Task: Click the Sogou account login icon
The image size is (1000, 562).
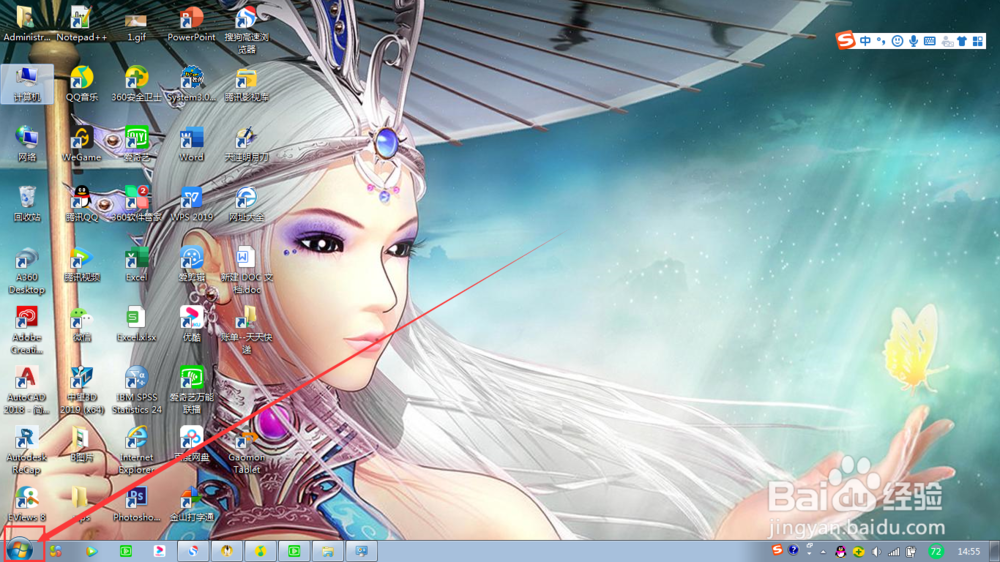Action: click(x=946, y=41)
